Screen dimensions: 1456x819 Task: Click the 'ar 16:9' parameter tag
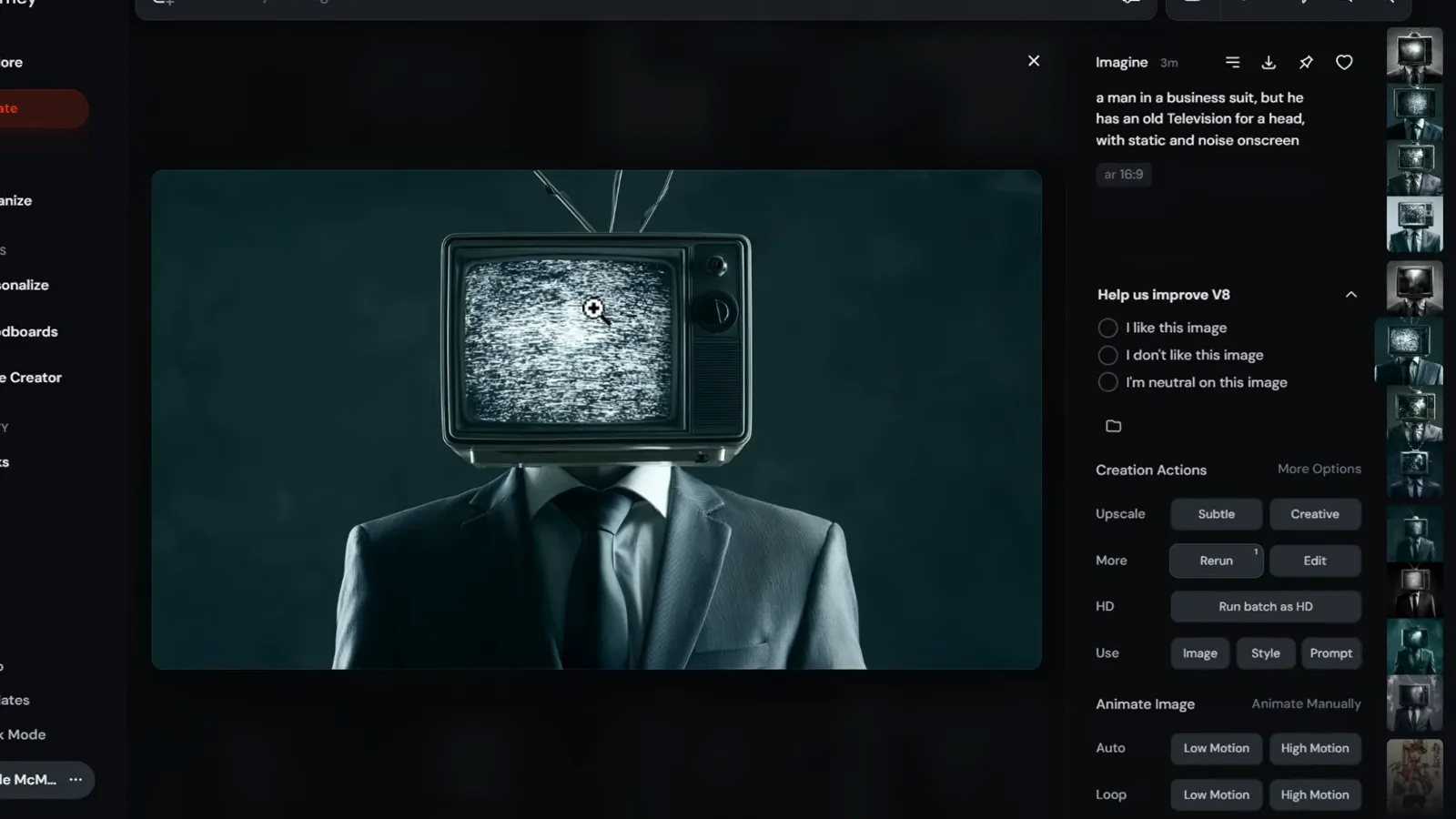coord(1124,175)
